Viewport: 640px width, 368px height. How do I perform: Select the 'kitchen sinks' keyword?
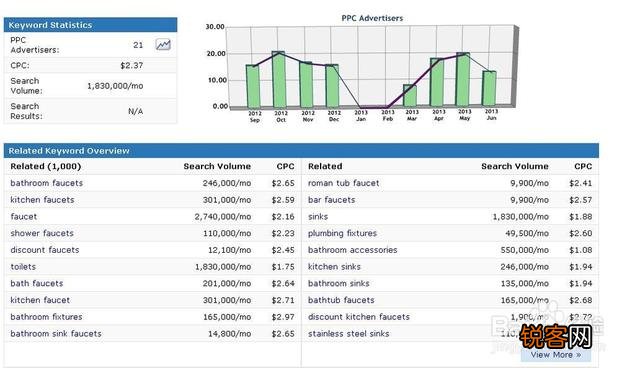pos(334,267)
